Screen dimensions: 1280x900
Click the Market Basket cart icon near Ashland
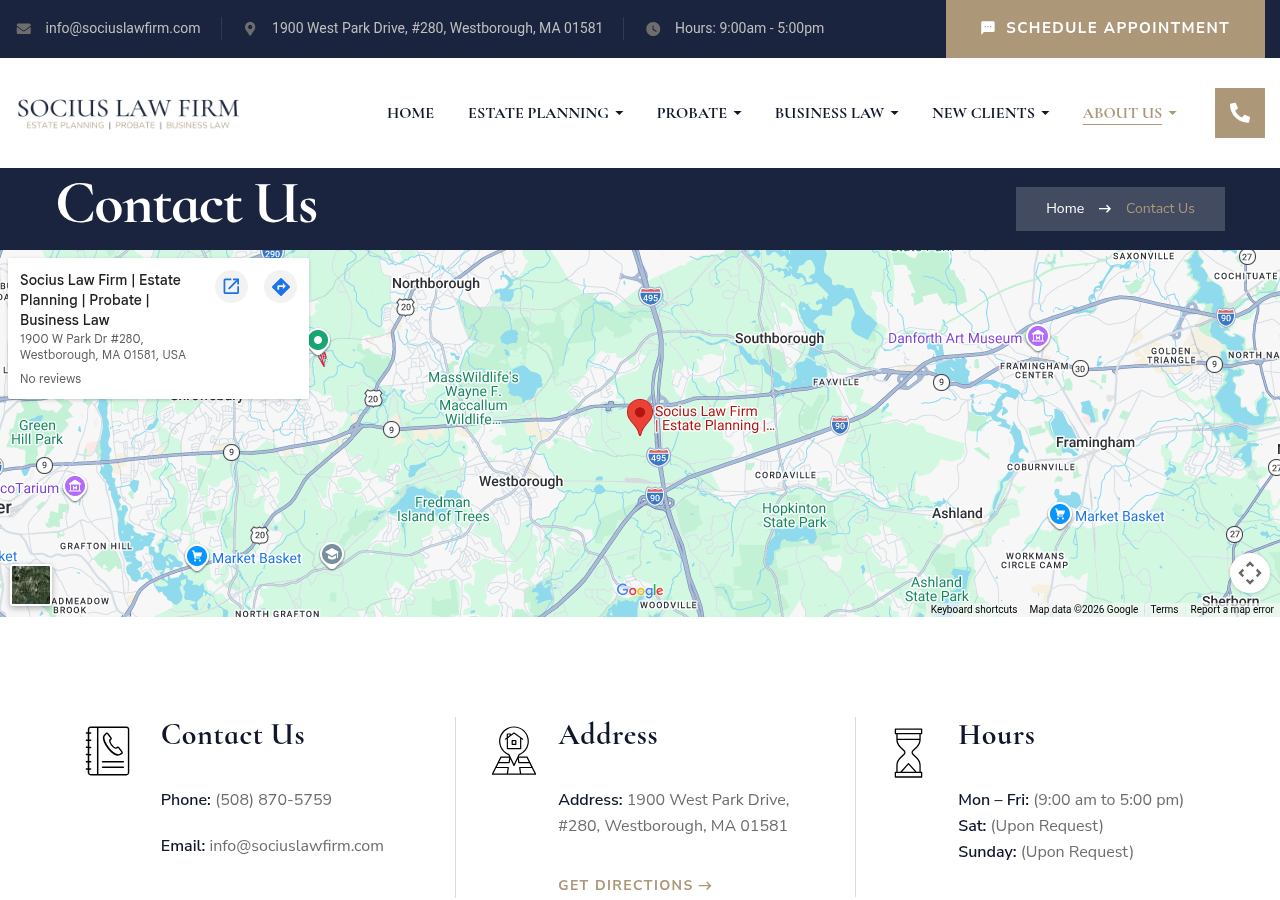click(x=1060, y=515)
